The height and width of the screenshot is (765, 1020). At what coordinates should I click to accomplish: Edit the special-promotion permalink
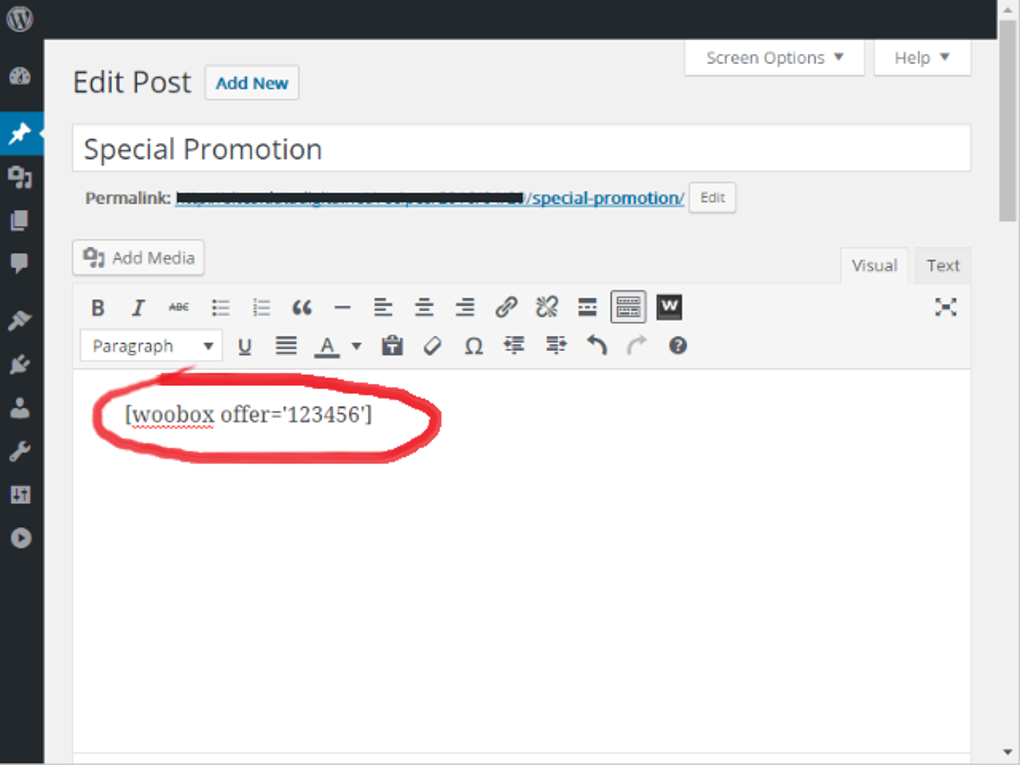click(x=712, y=197)
